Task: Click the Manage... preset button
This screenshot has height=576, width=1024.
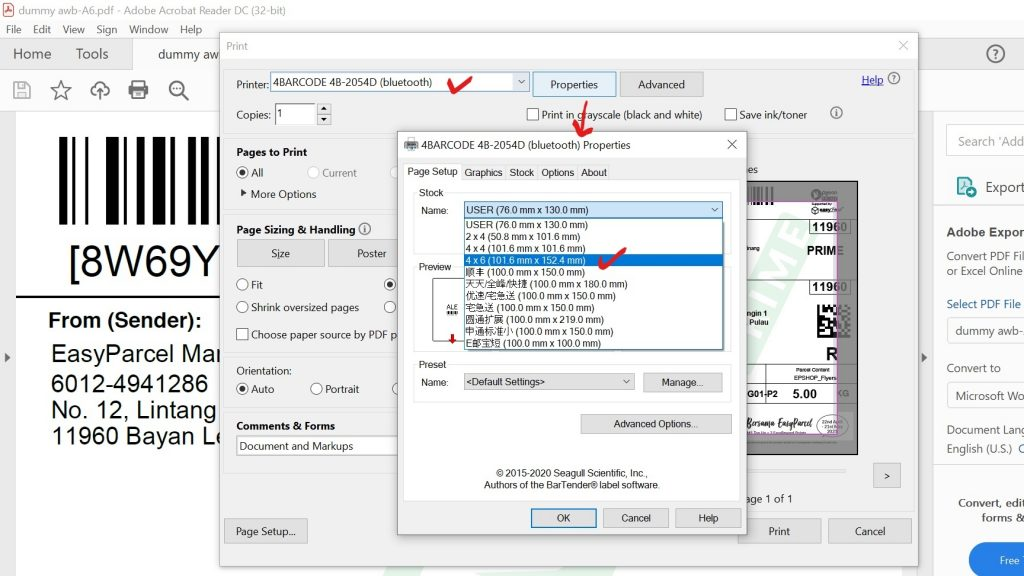Action: point(682,382)
